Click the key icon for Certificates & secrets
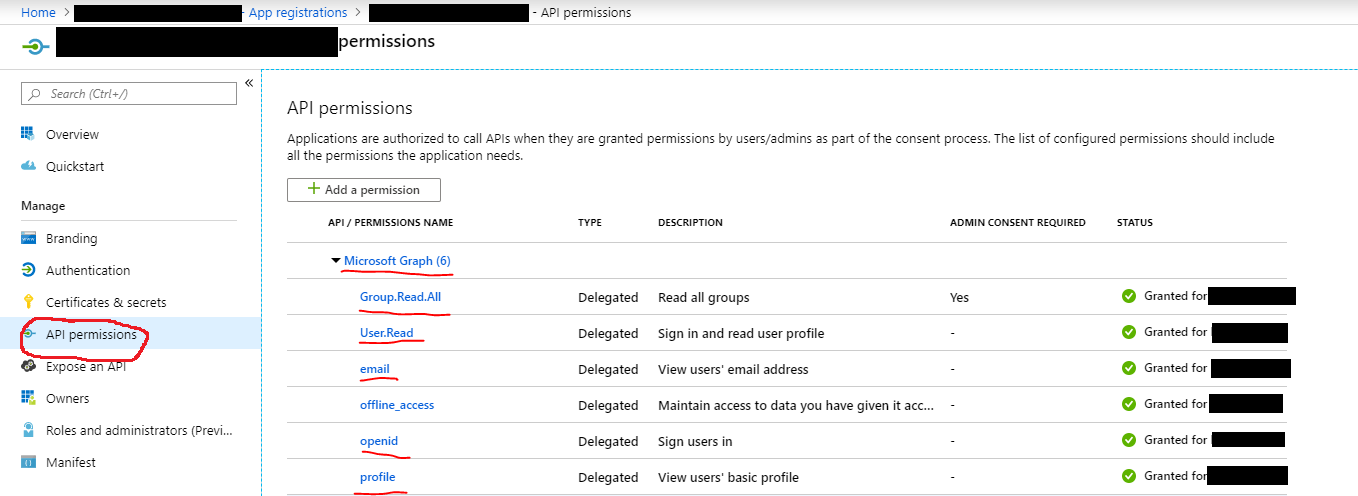 click(x=28, y=302)
